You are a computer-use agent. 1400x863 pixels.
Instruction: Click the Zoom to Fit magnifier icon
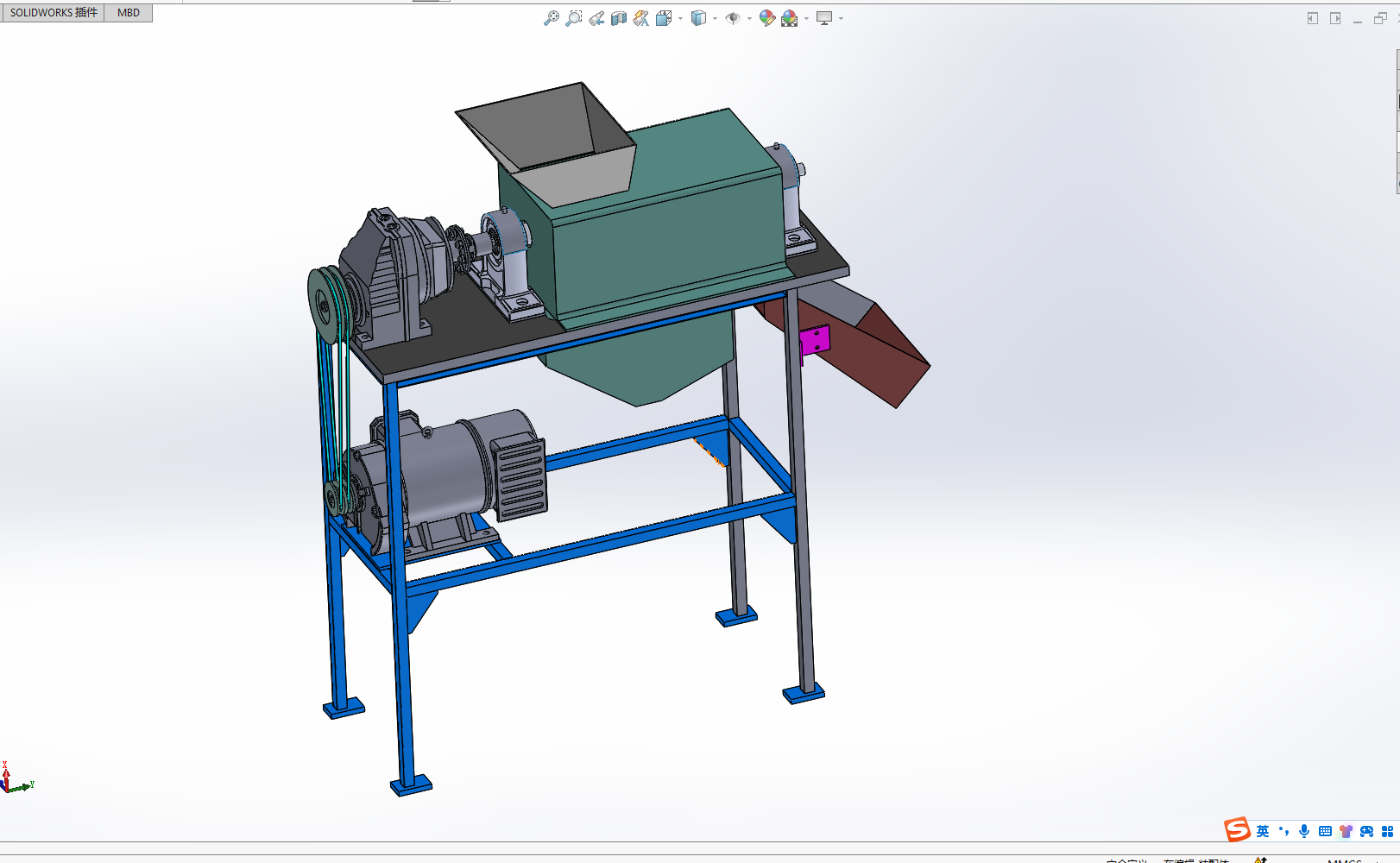tap(551, 18)
